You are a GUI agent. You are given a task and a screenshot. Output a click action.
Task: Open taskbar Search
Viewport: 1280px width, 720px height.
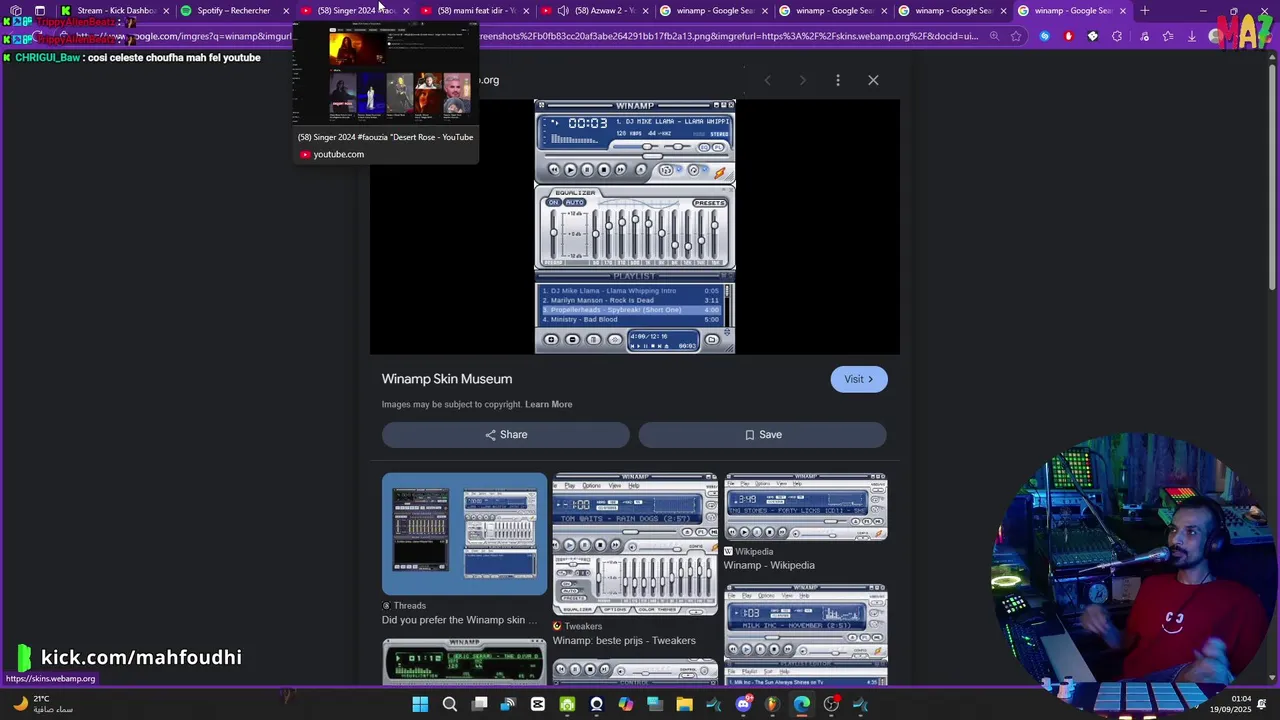[450, 704]
